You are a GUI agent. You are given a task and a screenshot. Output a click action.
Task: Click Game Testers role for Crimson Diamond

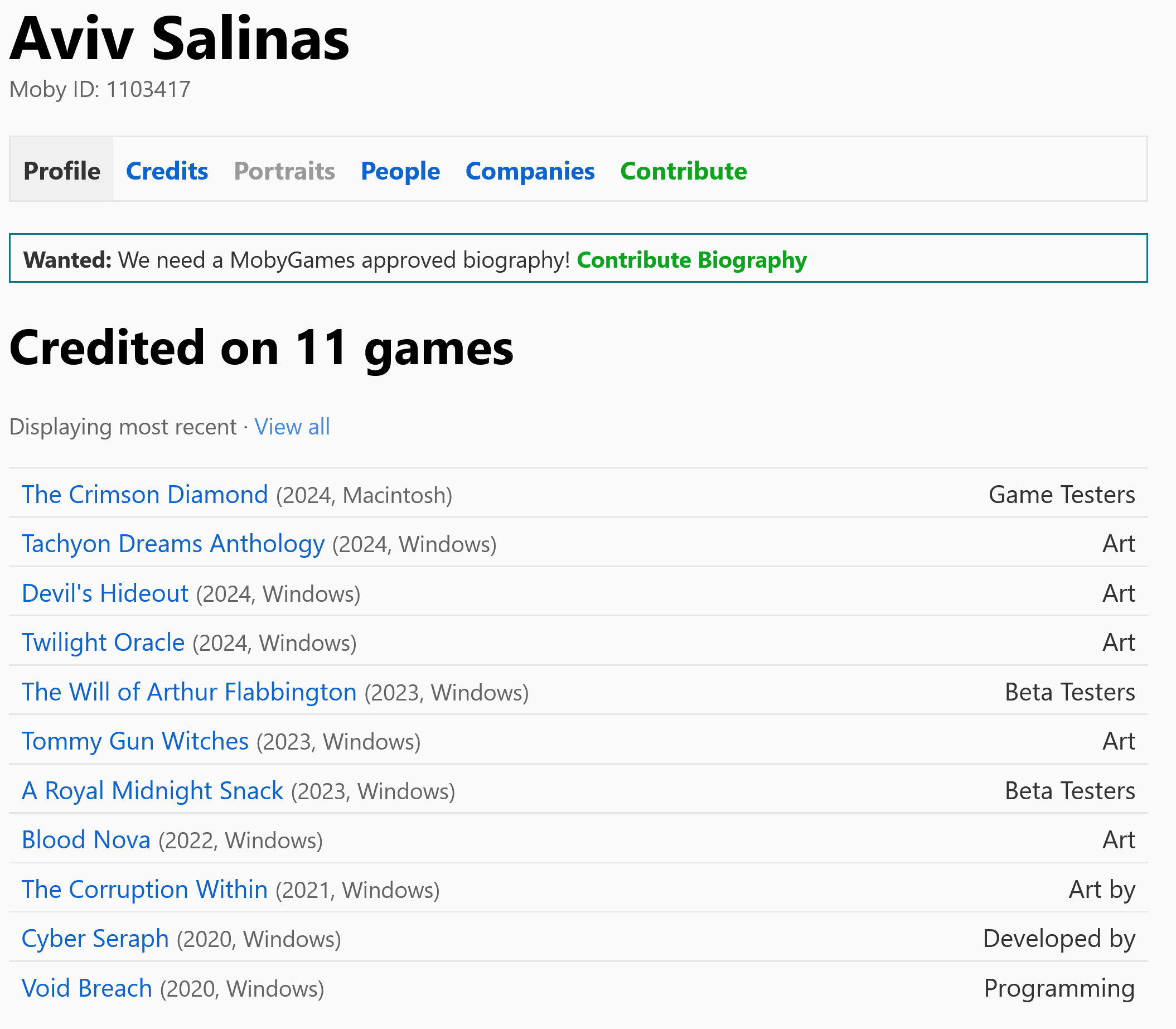[x=1062, y=494]
